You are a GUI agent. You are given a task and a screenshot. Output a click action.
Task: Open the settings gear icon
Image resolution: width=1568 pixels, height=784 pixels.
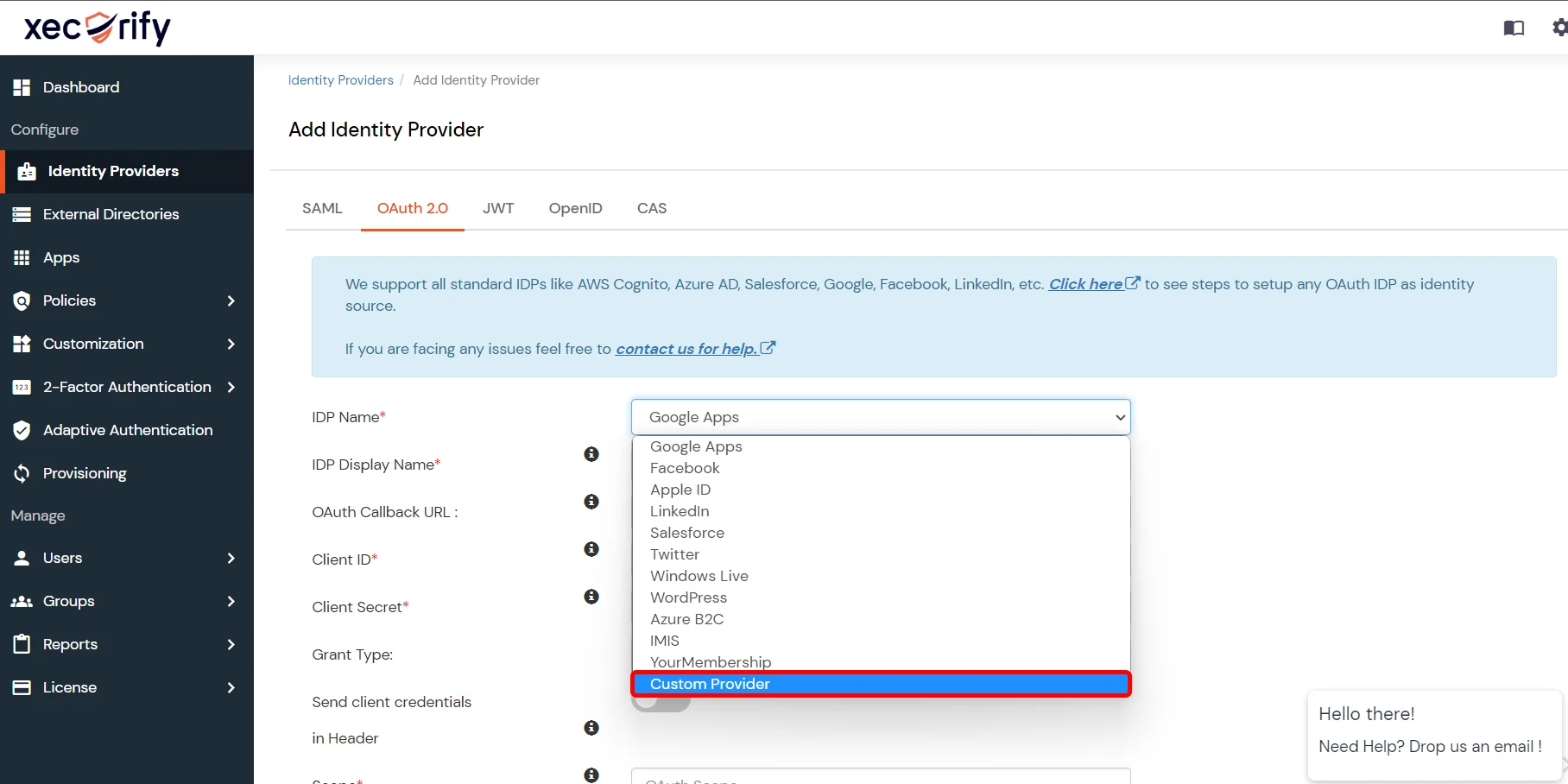[1560, 28]
